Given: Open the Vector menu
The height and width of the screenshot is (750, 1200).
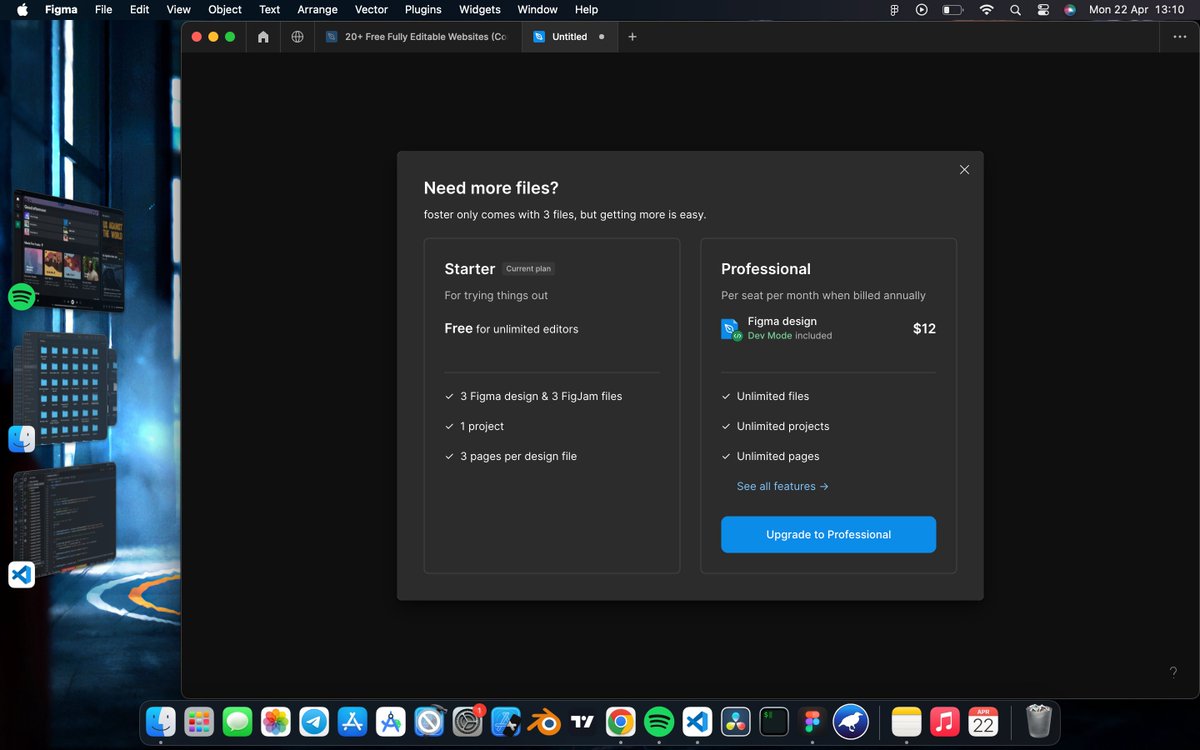Looking at the screenshot, I should click(x=371, y=10).
